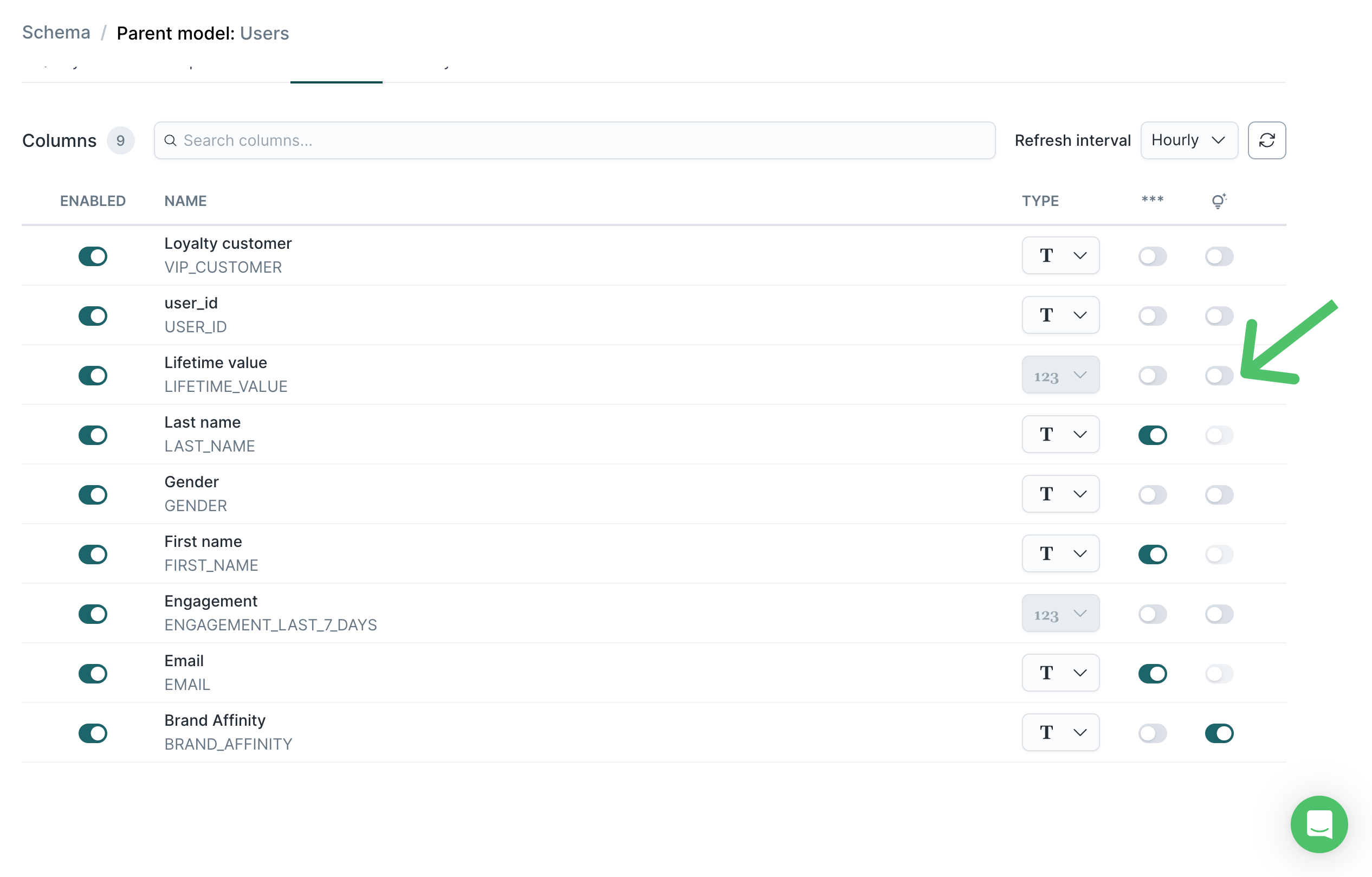Turn off redaction for First name

click(x=1152, y=554)
